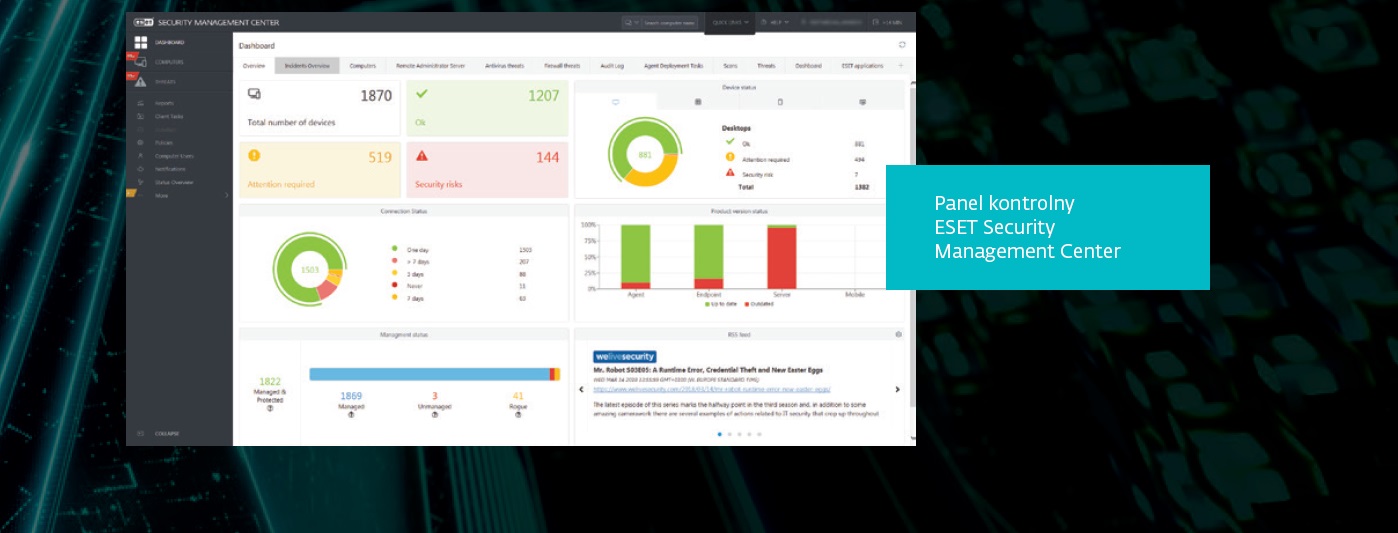
Task: Click the welivesecurity logo in RSS feed
Action: pos(625,356)
